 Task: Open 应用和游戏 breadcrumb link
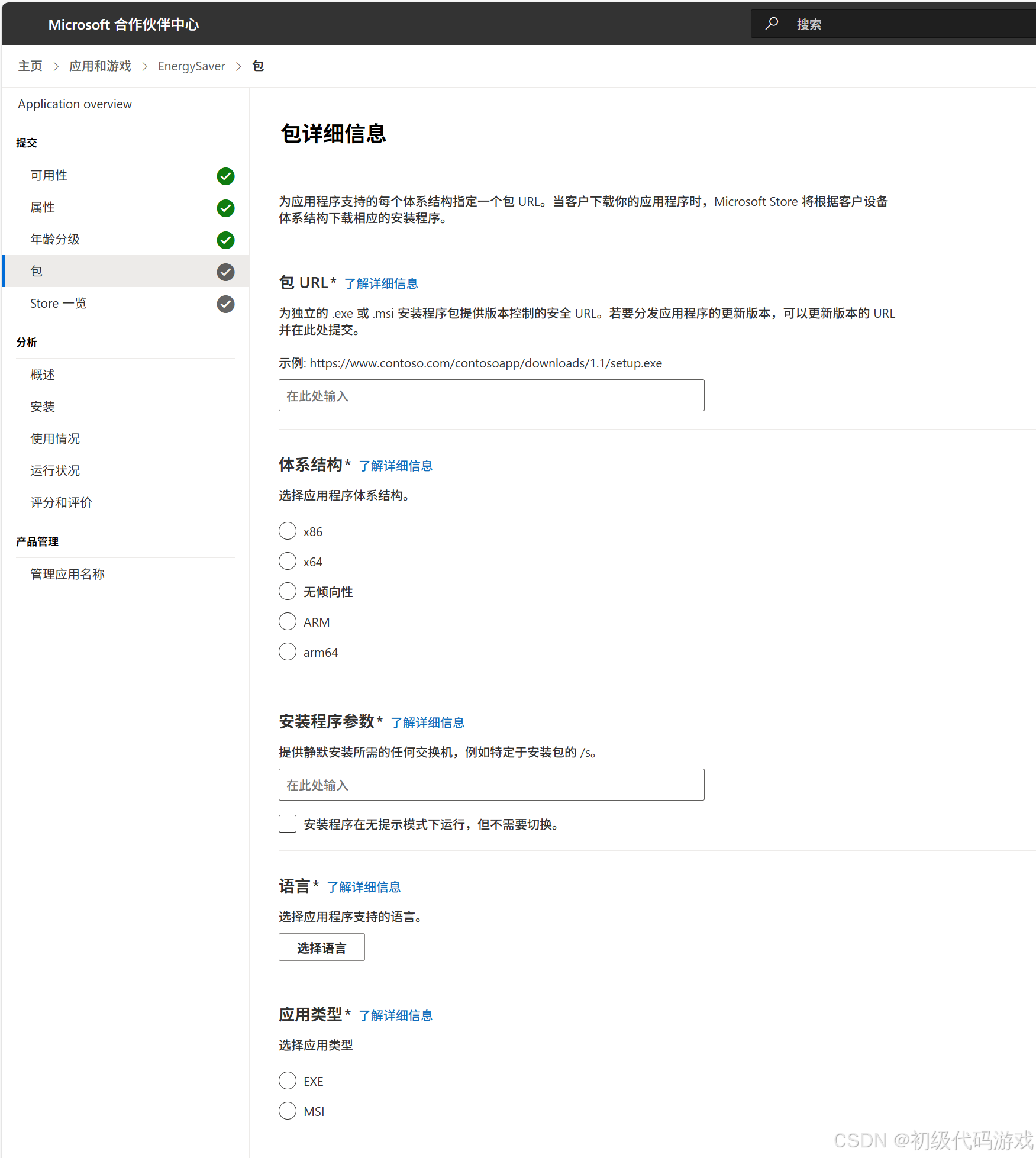[100, 66]
